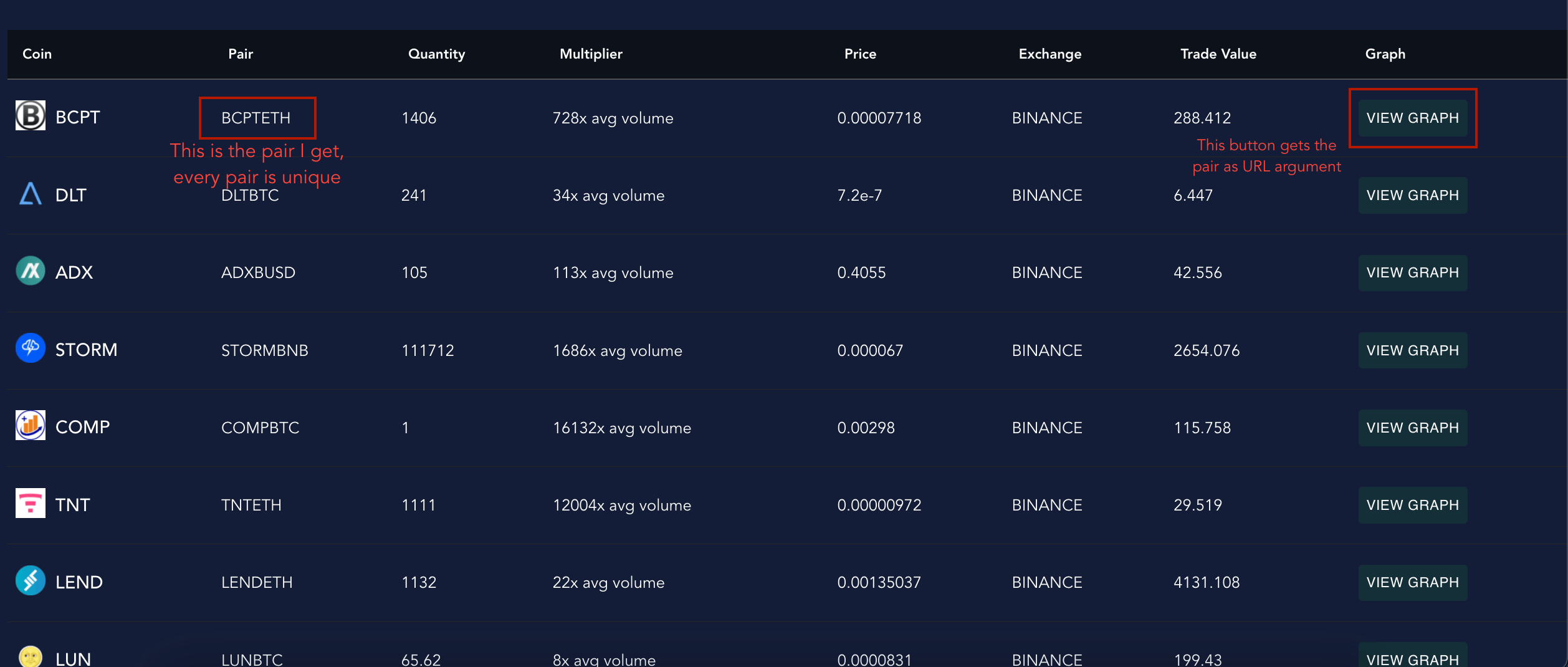
Task: Click the price 0.00135037
Action: click(879, 582)
